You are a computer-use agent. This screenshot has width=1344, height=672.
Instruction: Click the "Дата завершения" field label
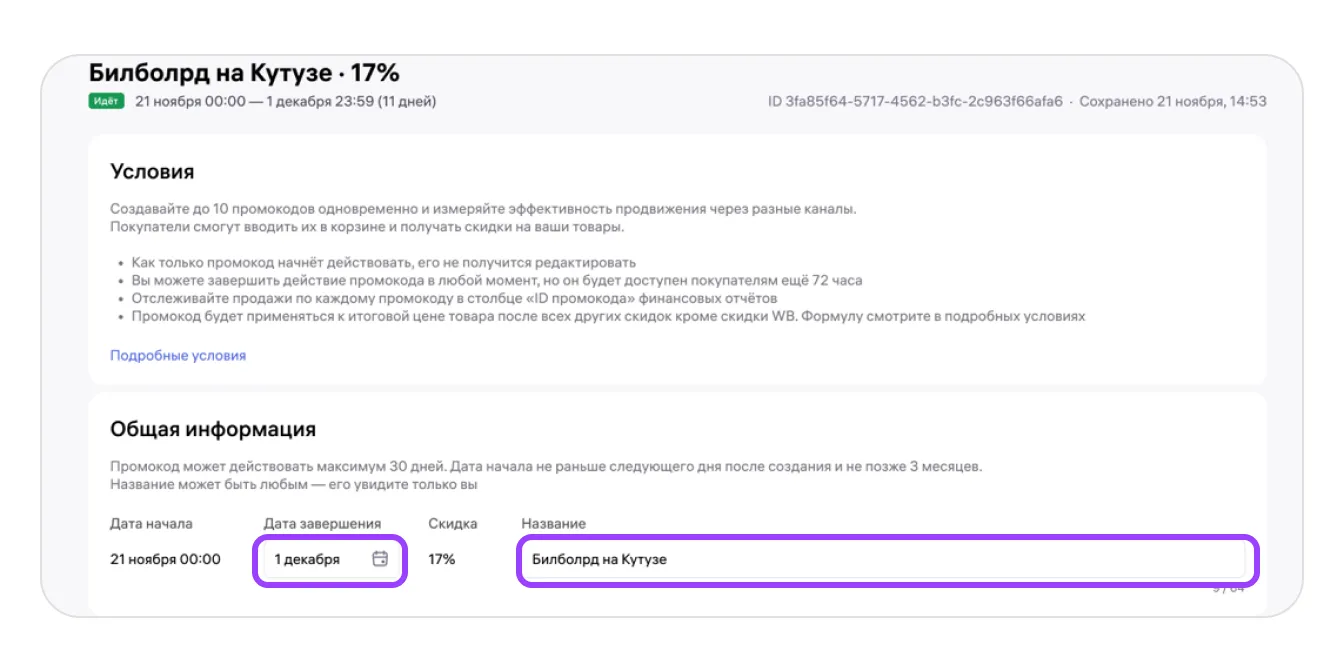point(322,523)
